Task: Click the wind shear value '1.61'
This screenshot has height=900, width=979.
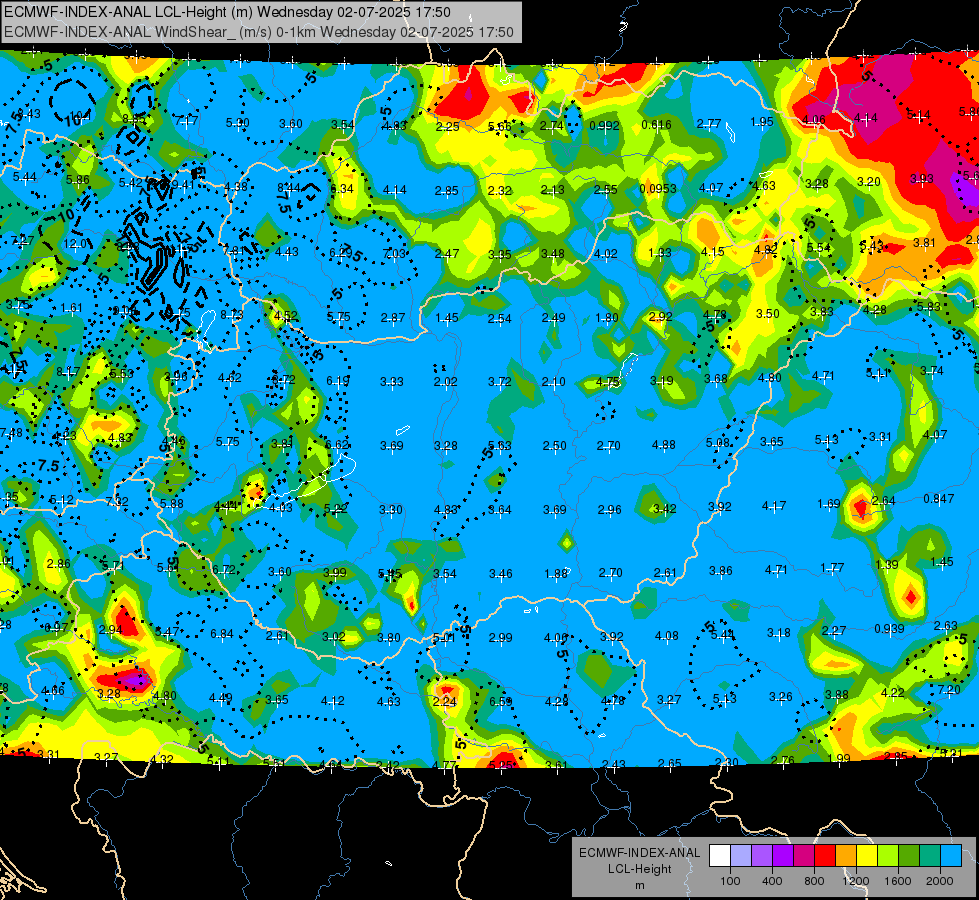Action: point(72,308)
